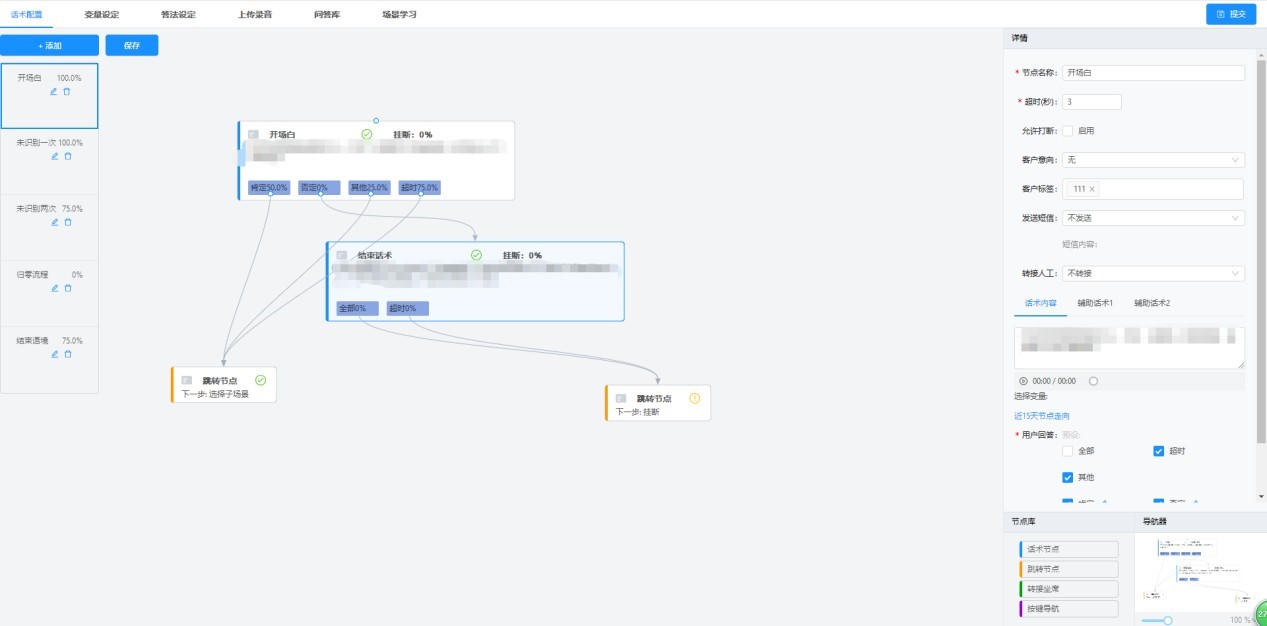This screenshot has width=1267, height=626.
Task: Click the 提交 button
Action: 1231,14
